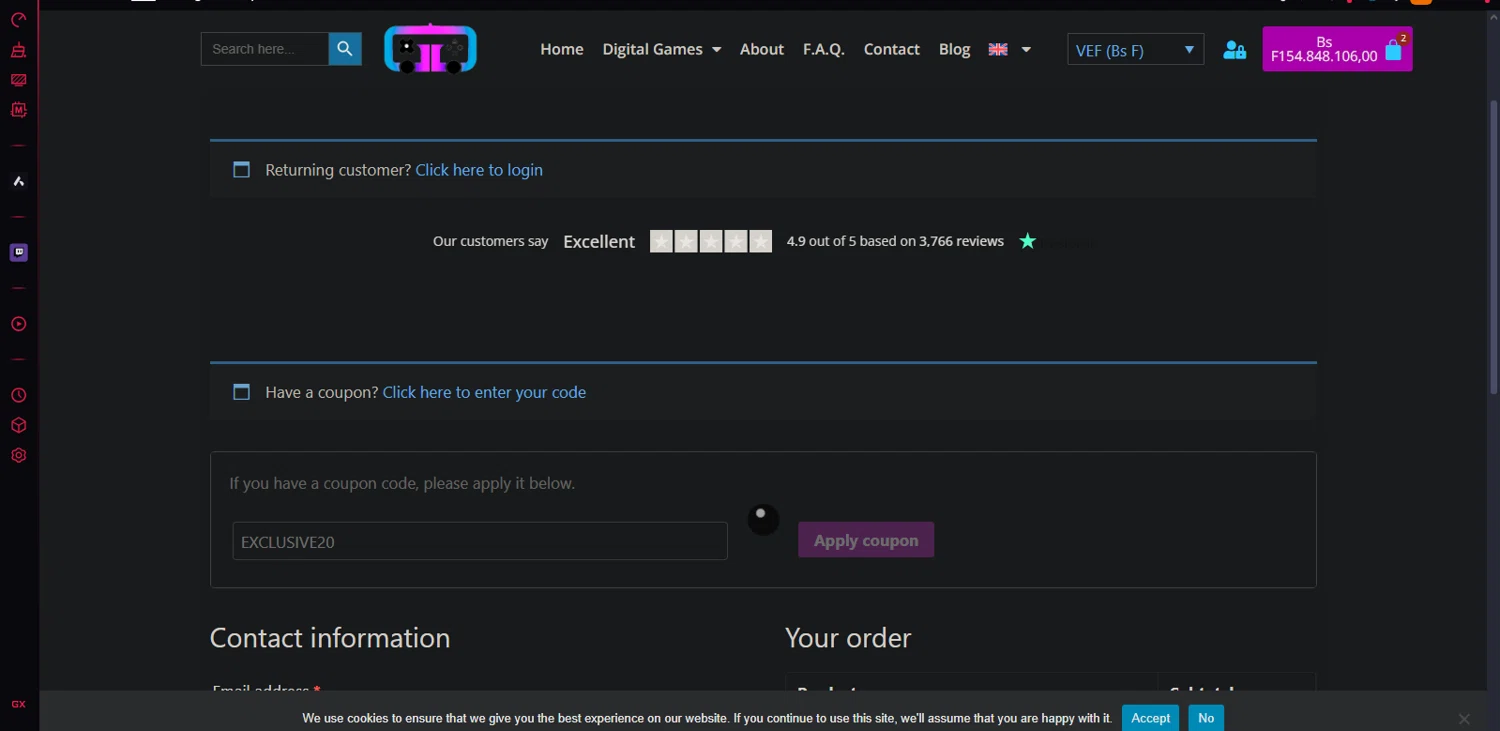Click the window icon beside Returning customer

pos(241,170)
